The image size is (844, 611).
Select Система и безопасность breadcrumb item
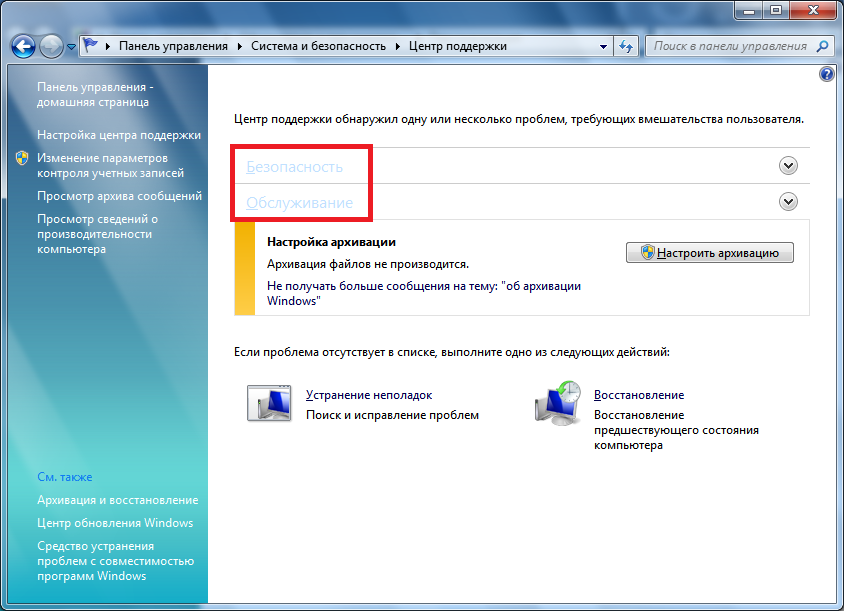(319, 46)
